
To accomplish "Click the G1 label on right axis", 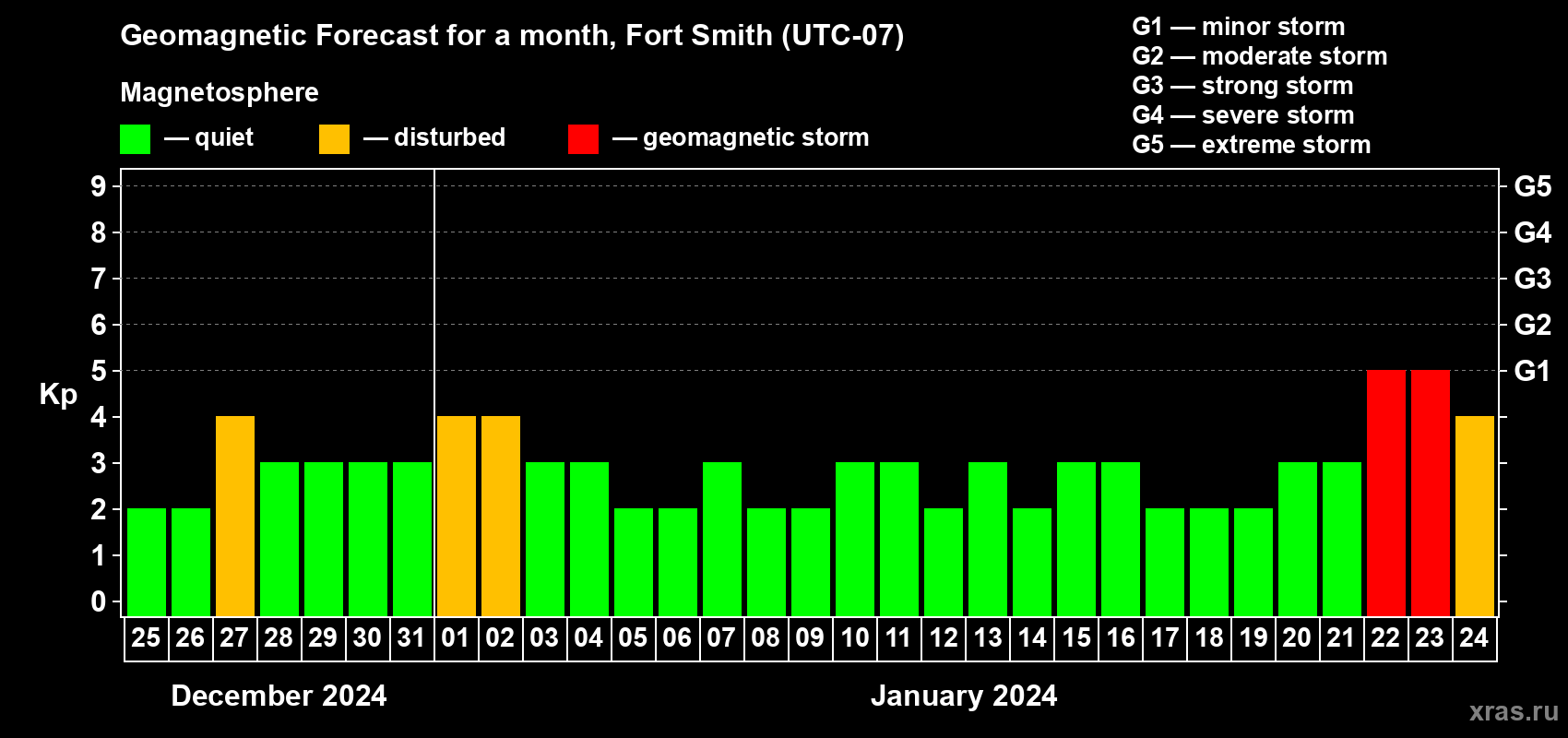I will click(1532, 371).
